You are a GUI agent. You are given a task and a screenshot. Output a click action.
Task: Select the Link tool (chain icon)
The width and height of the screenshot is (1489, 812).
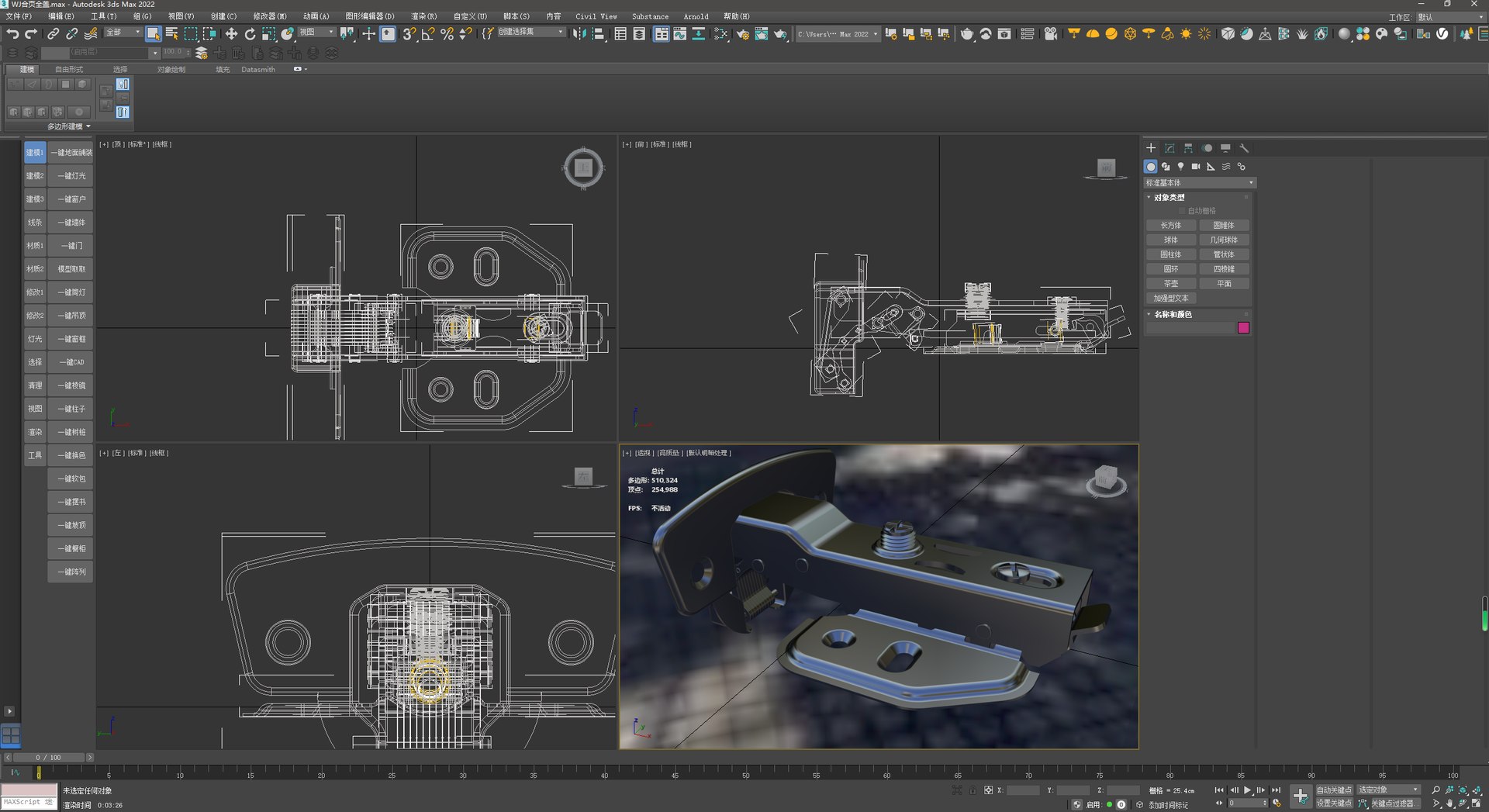(53, 33)
